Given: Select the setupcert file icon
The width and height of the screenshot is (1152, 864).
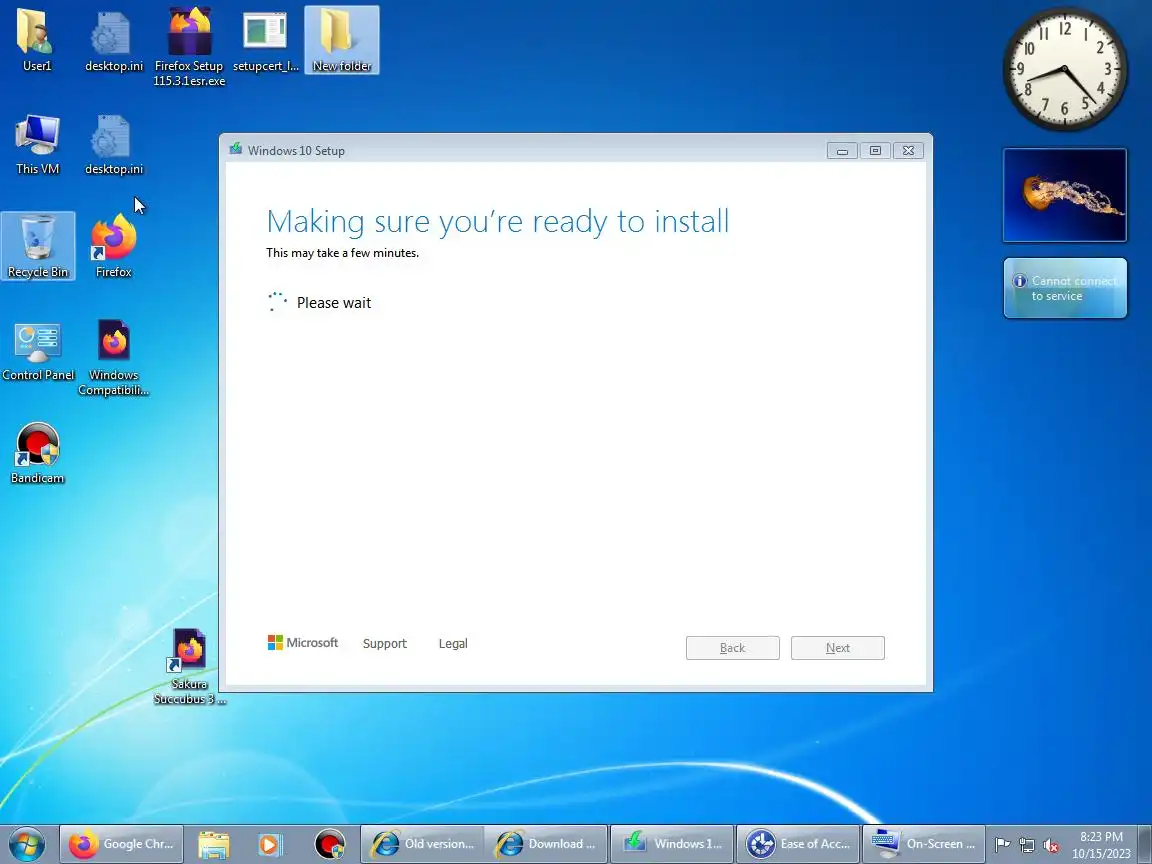Looking at the screenshot, I should click(x=265, y=40).
